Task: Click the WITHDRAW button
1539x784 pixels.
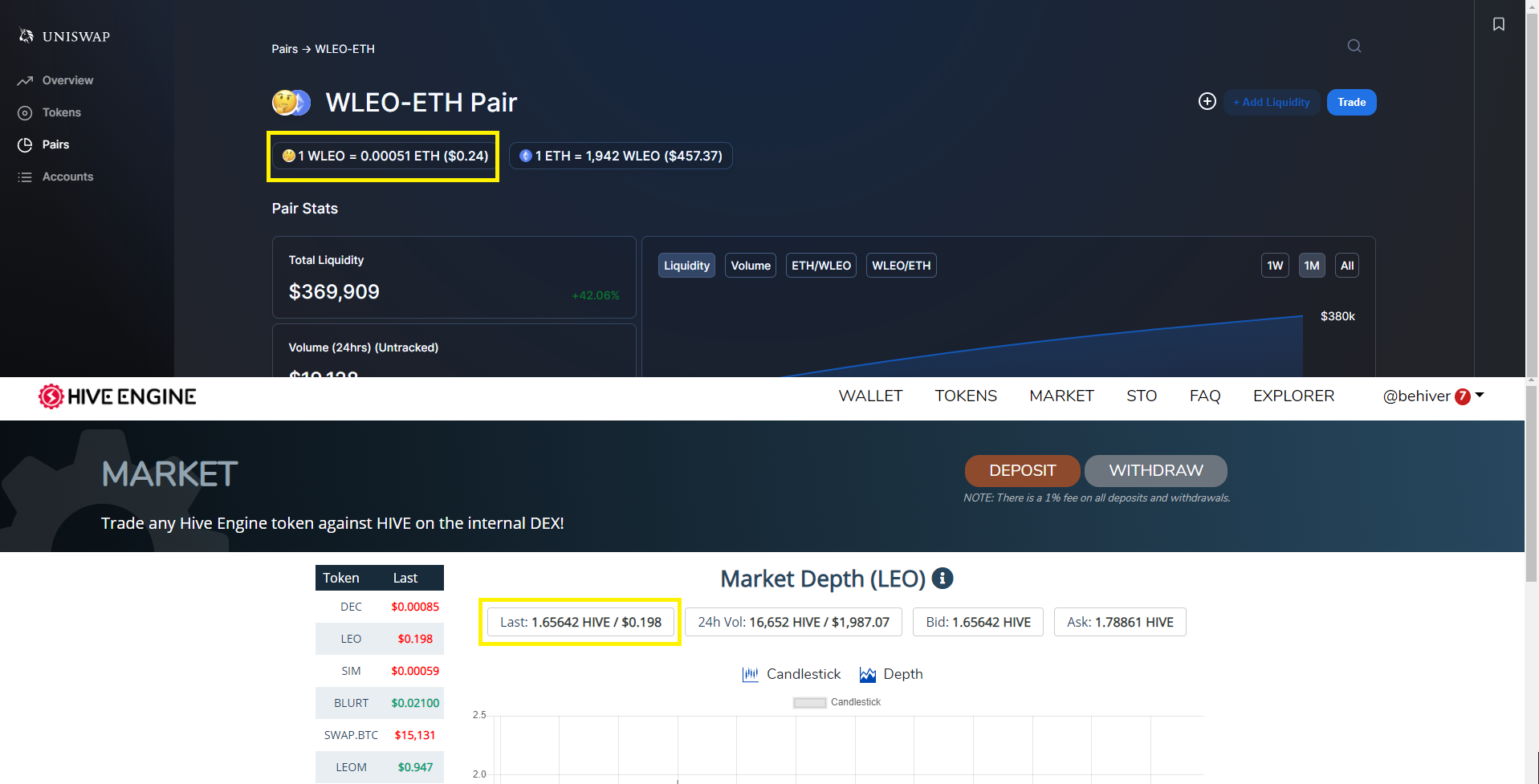Action: pyautogui.click(x=1156, y=471)
